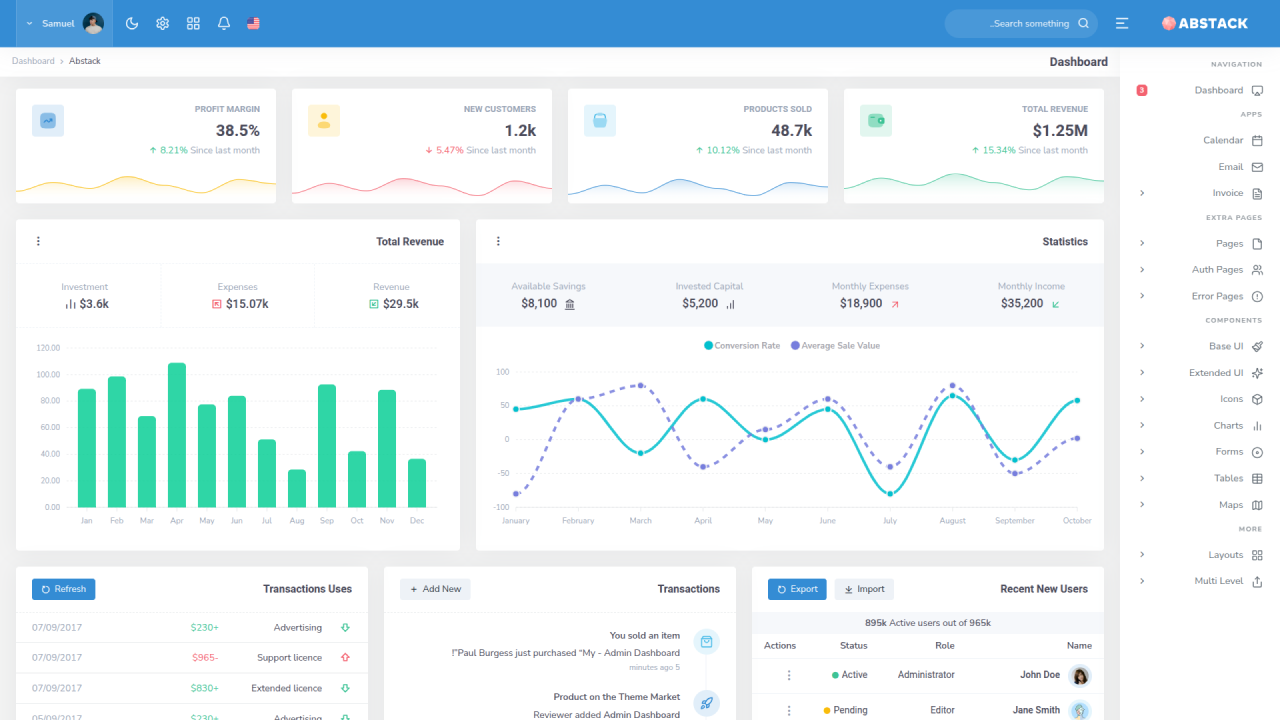The image size is (1280, 720).
Task: Click the Abstack breadcrumb link
Action: [85, 61]
